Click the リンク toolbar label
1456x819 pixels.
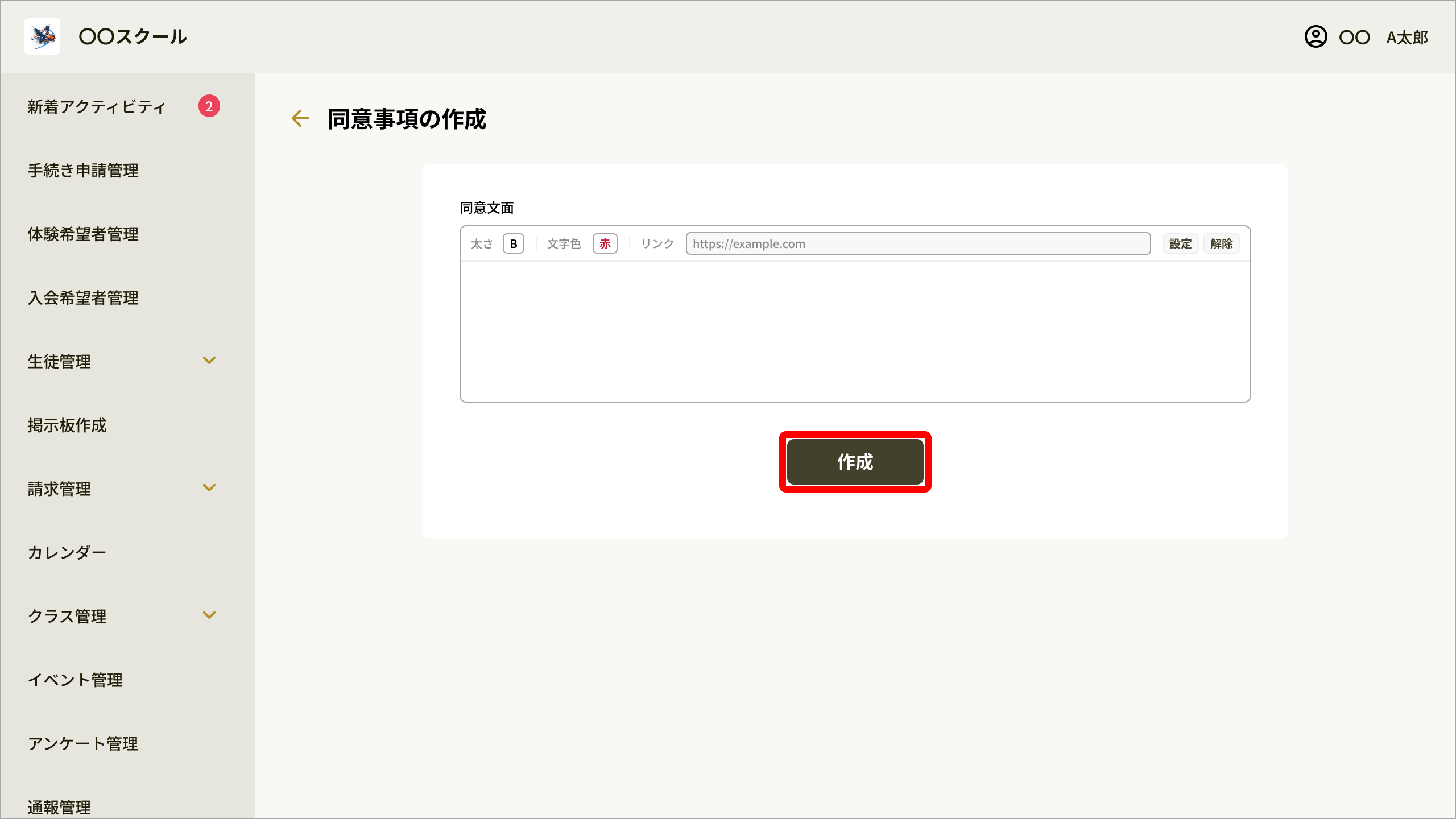point(657,244)
